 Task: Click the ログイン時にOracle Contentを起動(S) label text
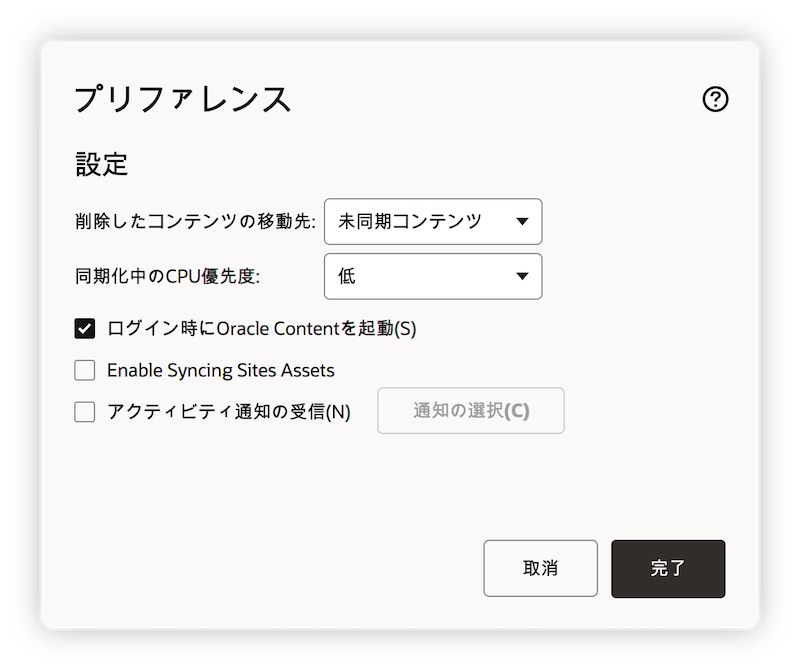[261, 328]
